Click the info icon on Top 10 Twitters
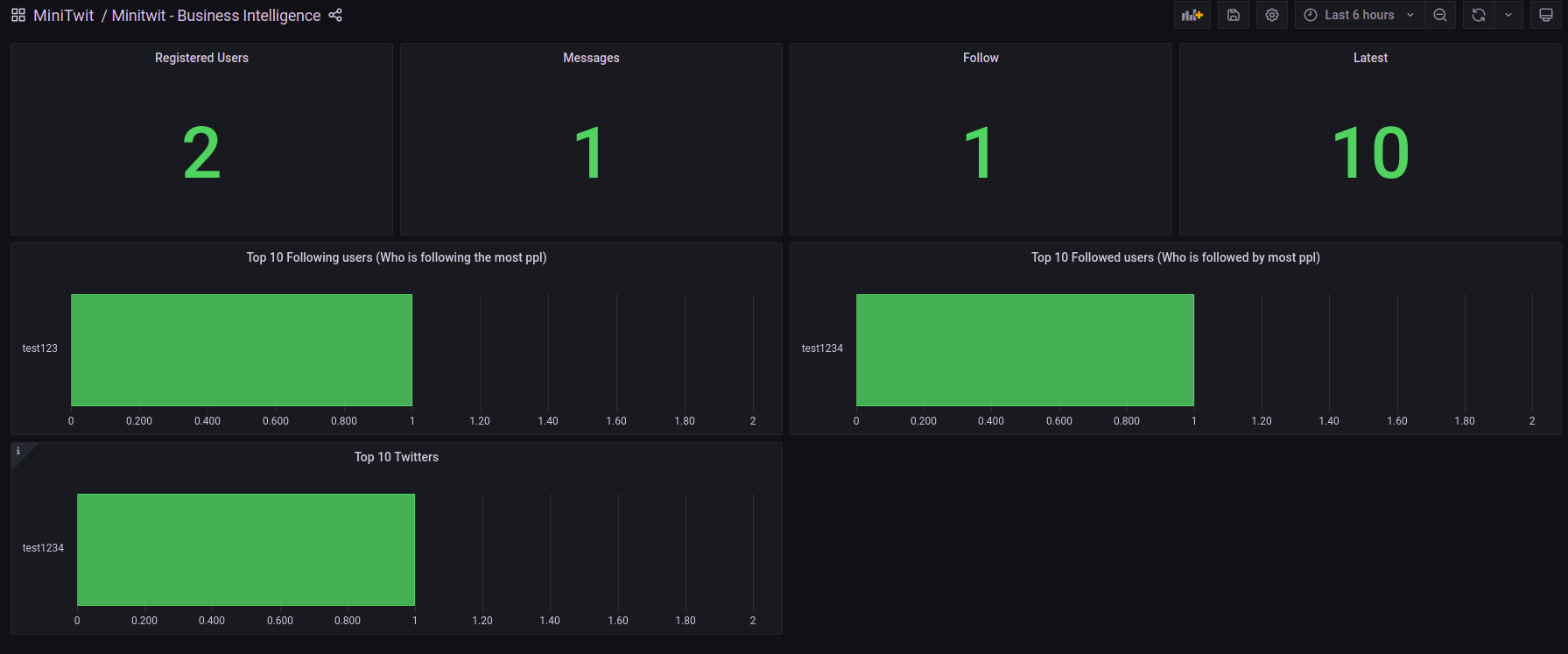This screenshot has height=654, width=1568. tap(18, 451)
